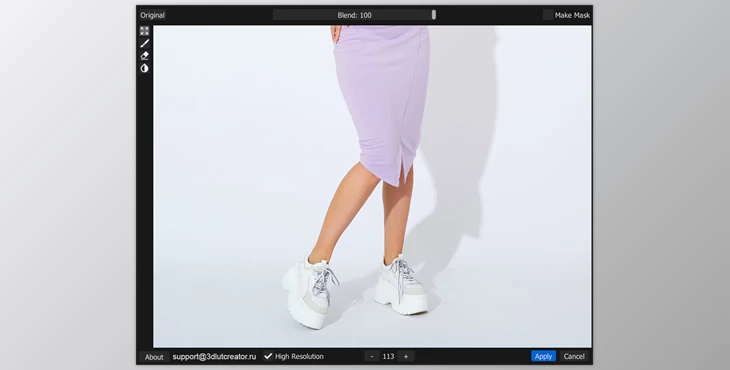Select the eraser tool
The width and height of the screenshot is (730, 370).
tap(144, 56)
